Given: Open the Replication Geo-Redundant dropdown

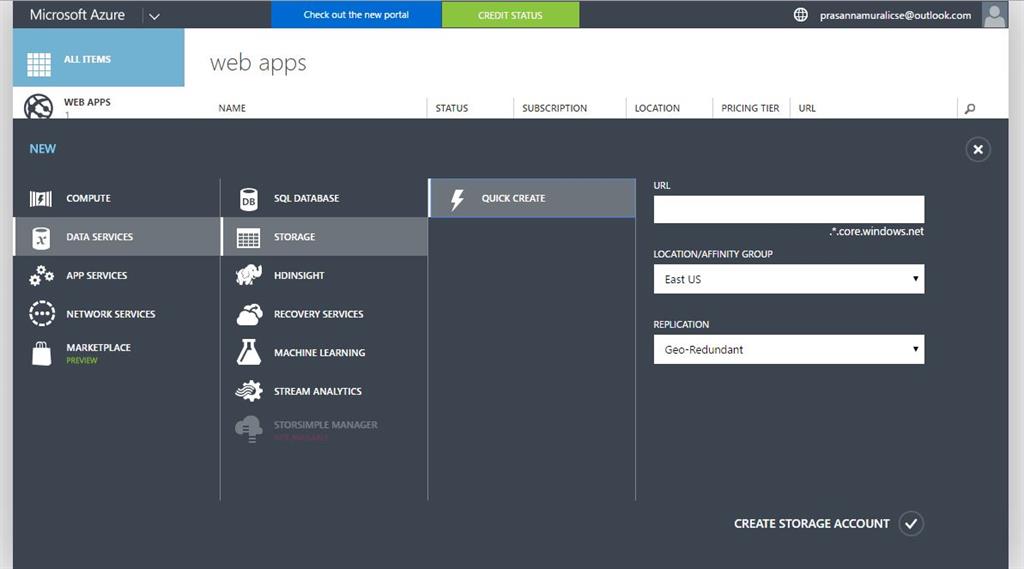Looking at the screenshot, I should [789, 350].
